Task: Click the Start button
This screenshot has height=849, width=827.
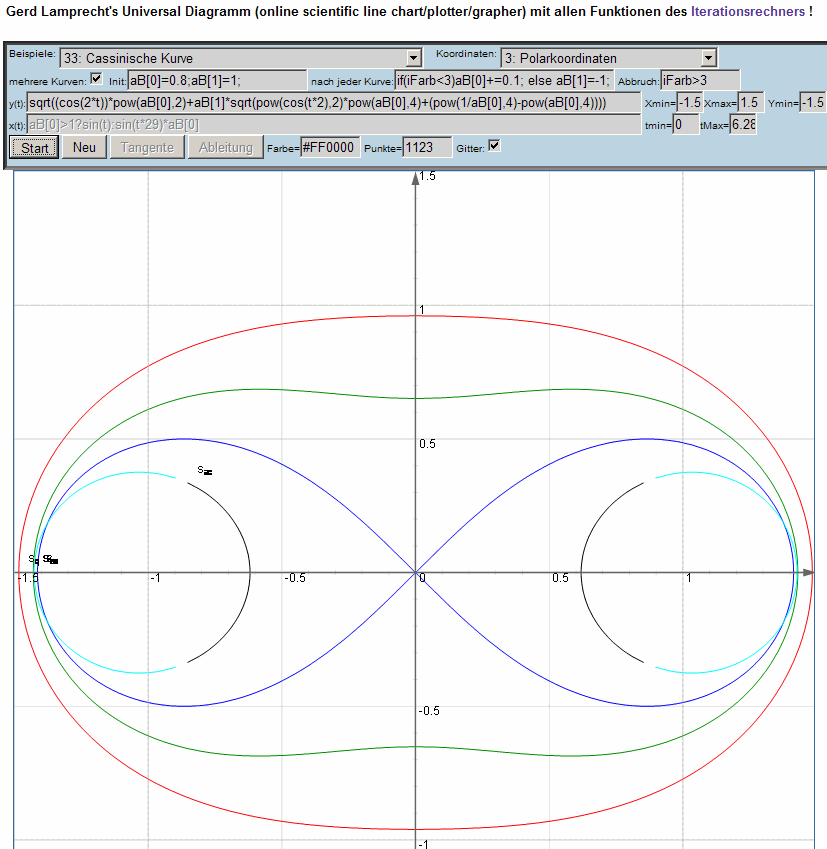Action: [34, 147]
